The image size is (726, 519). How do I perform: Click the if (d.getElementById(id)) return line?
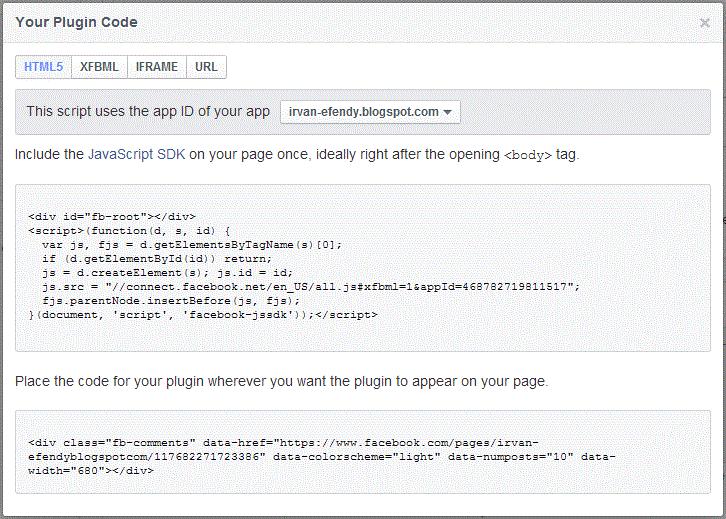(x=156, y=259)
